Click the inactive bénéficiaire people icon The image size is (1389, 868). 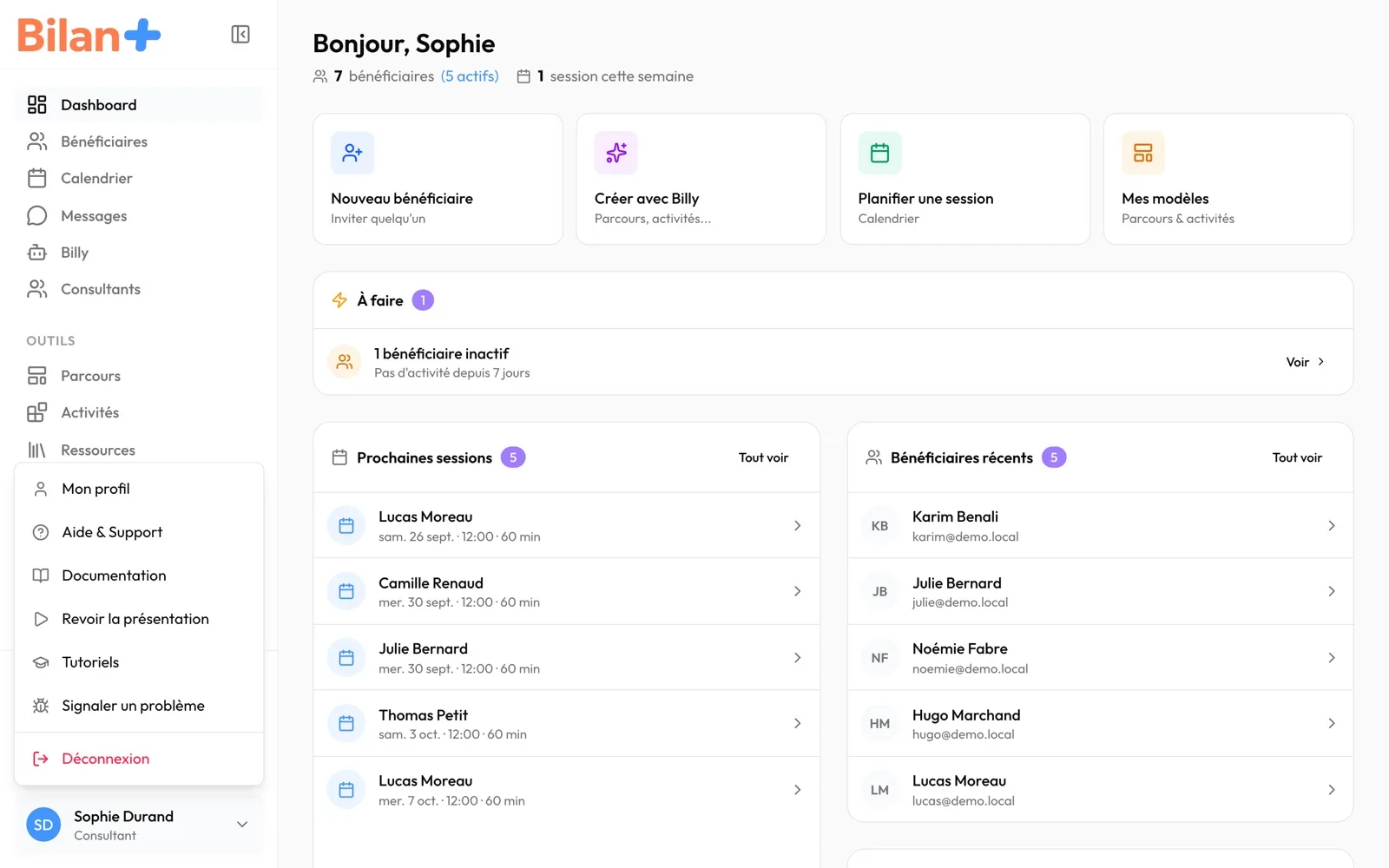(x=345, y=362)
